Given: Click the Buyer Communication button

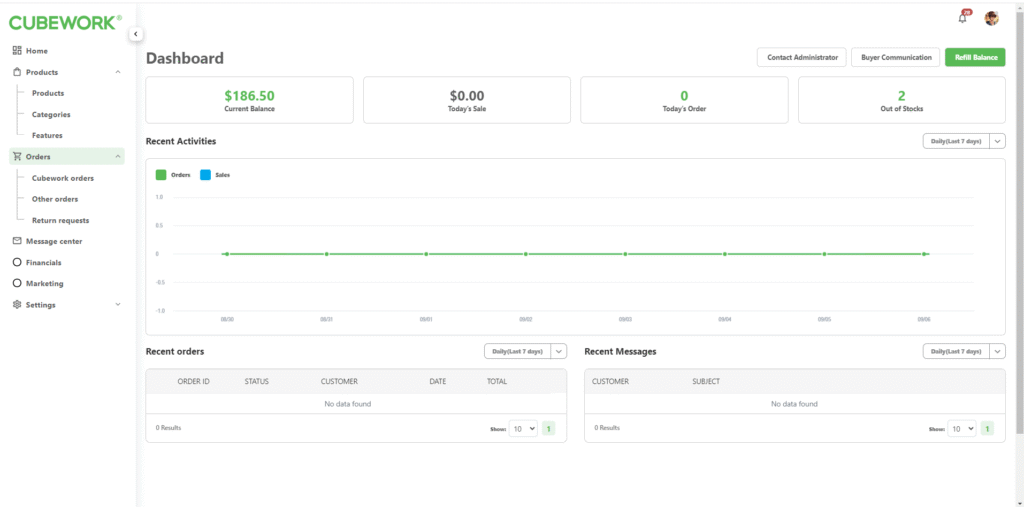Looking at the screenshot, I should click(897, 58).
